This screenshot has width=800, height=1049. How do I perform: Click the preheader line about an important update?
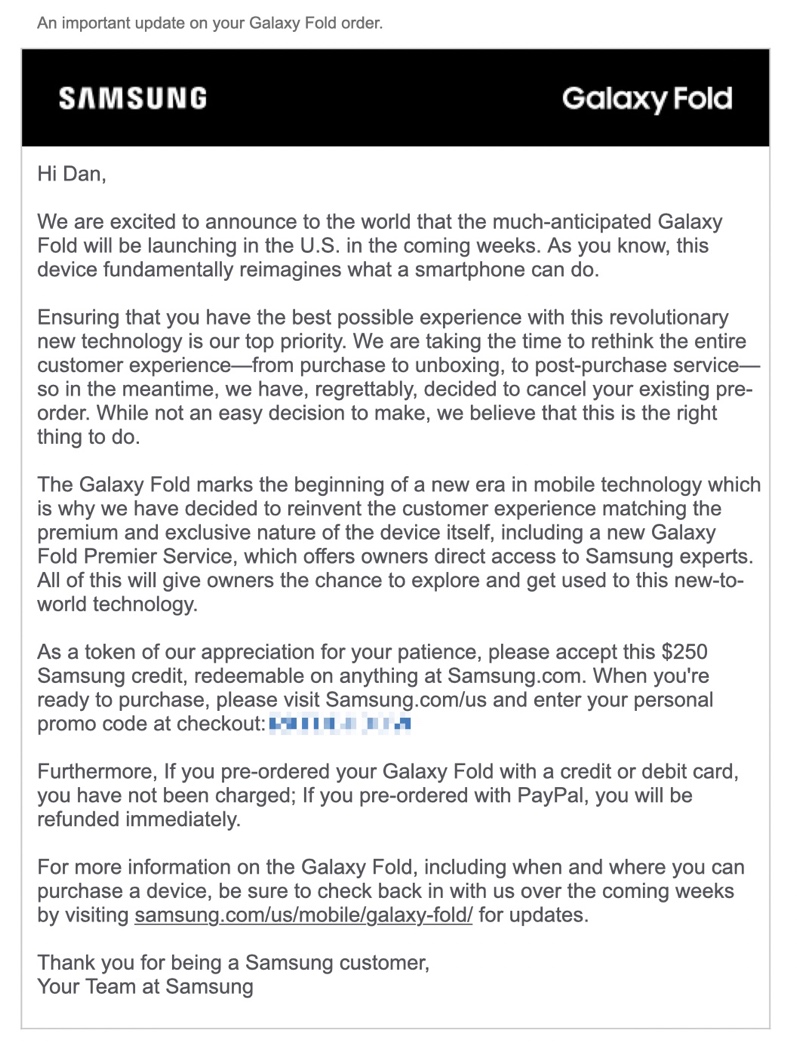point(209,22)
